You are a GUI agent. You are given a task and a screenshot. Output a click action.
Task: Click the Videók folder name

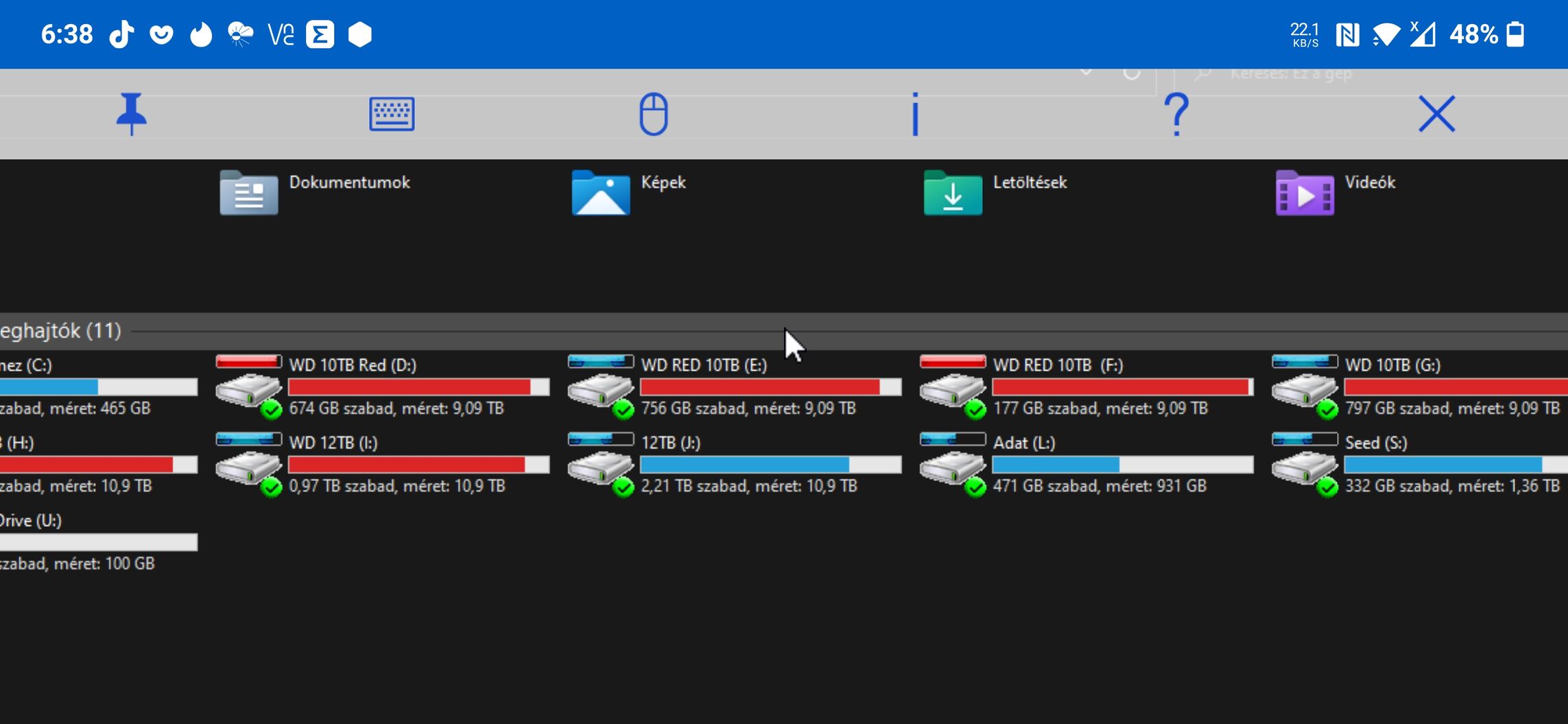(1370, 183)
